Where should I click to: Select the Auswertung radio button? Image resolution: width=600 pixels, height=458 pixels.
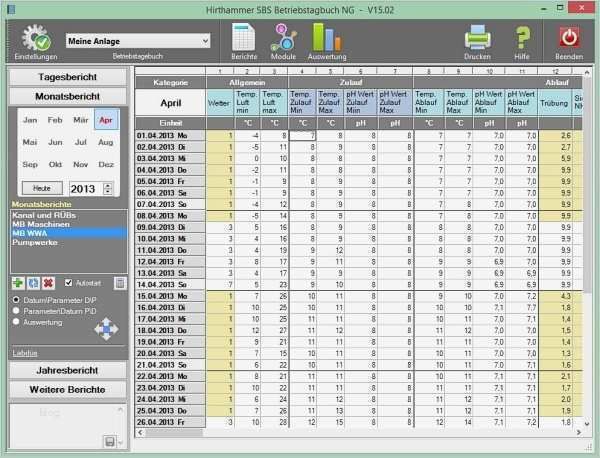tap(16, 322)
